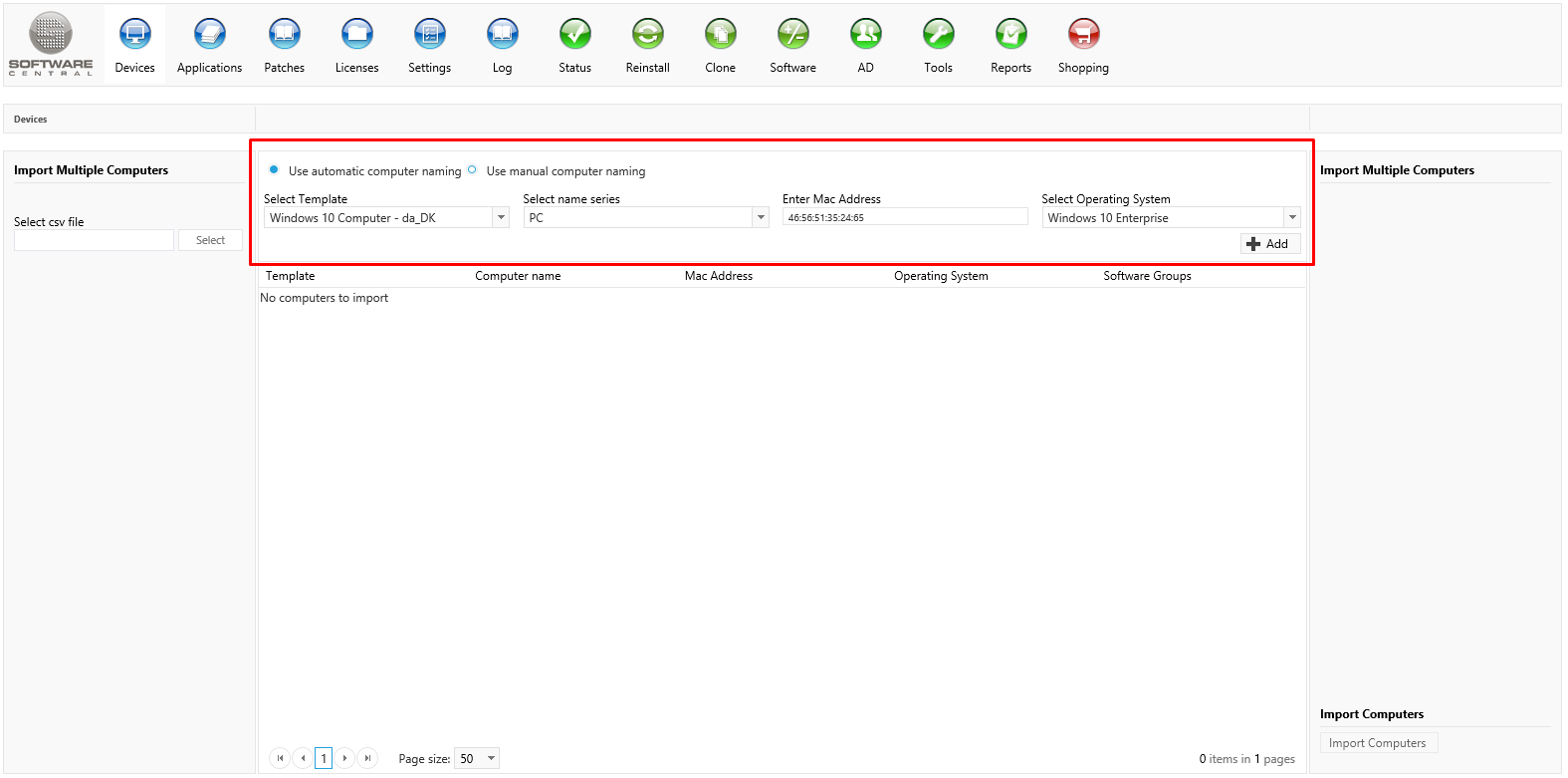
Task: Go to last page arrow
Action: coord(367,758)
